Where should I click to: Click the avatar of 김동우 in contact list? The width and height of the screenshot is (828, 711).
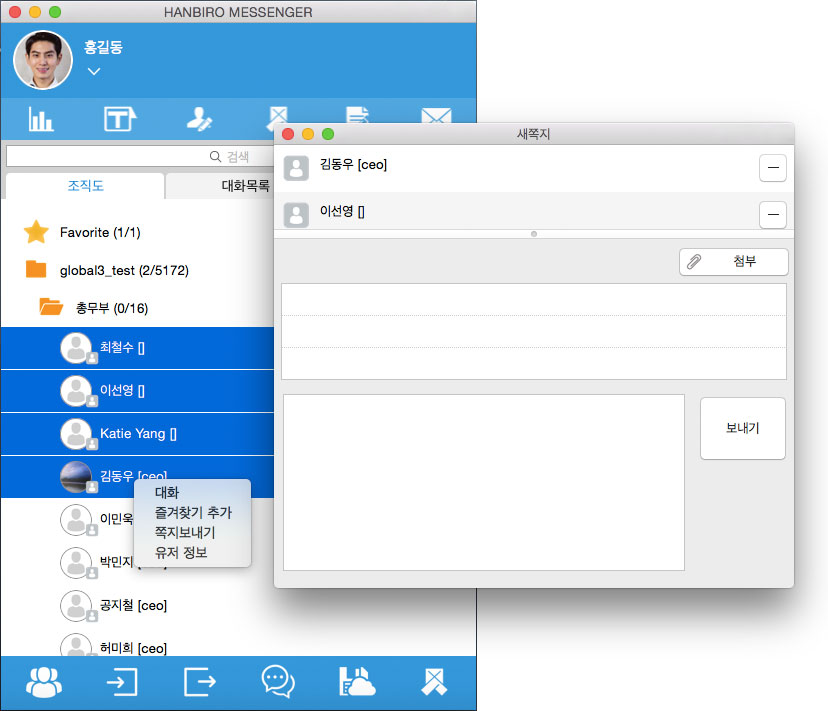tap(77, 476)
